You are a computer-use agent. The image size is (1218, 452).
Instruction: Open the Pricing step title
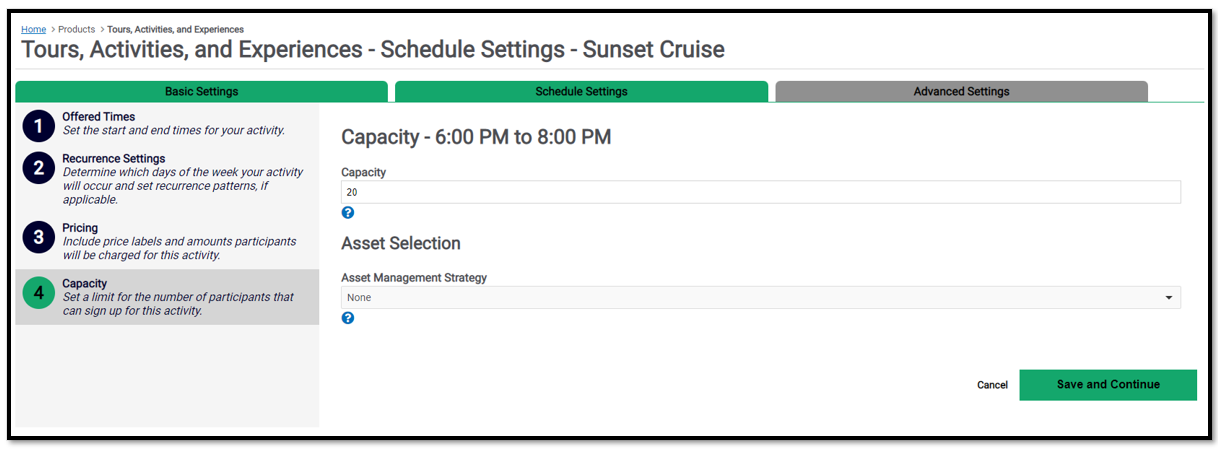(80, 228)
